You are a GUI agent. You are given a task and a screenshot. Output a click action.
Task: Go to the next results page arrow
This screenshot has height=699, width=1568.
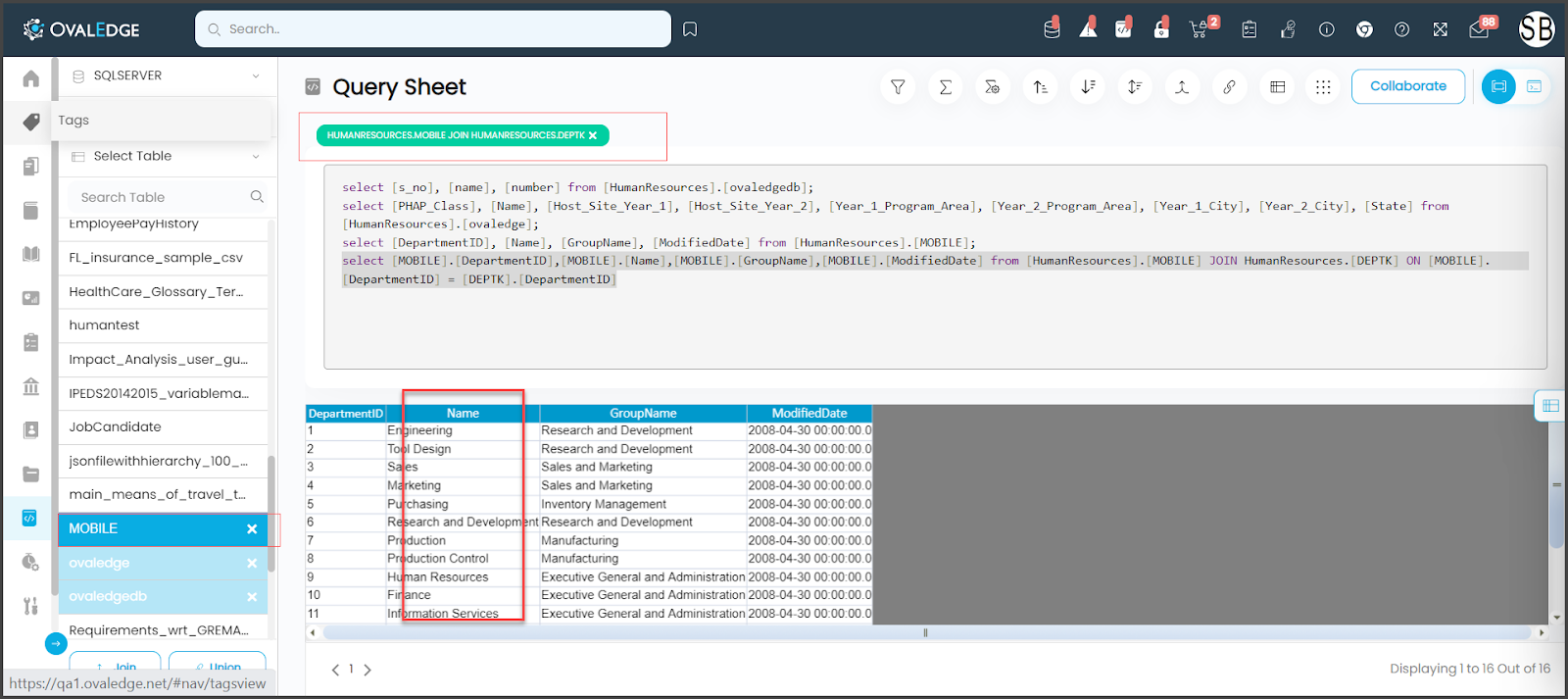click(x=367, y=670)
